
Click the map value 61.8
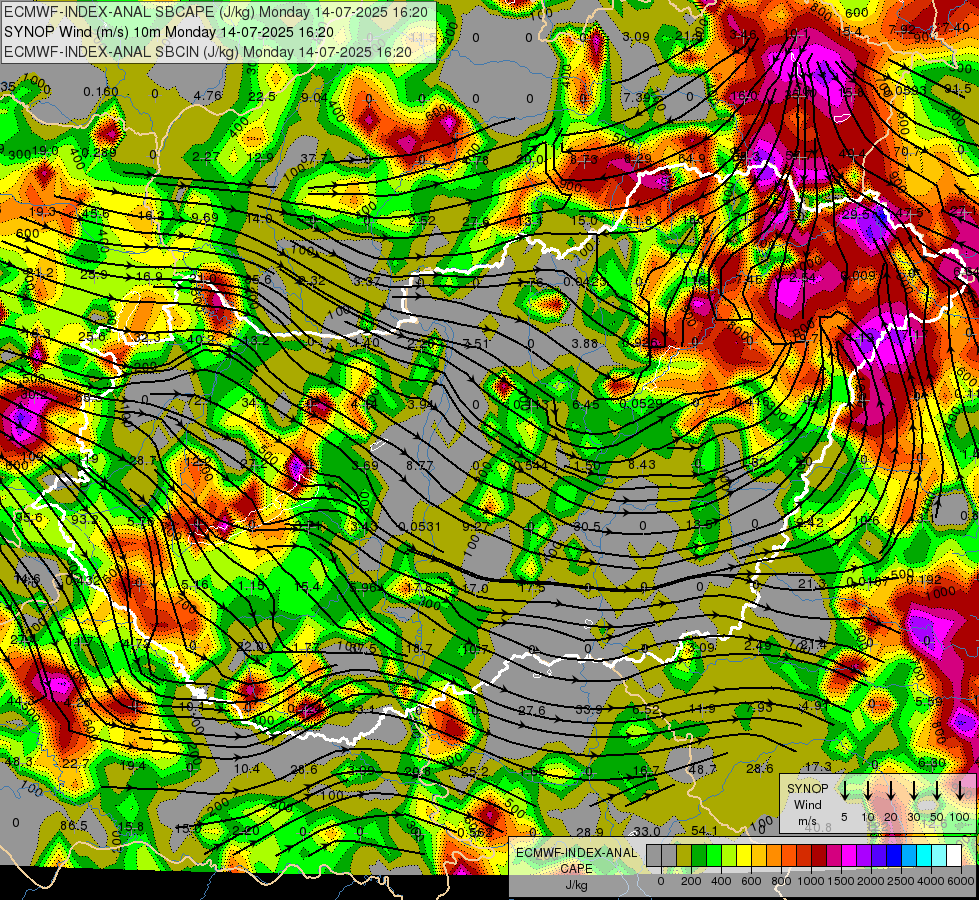[637, 220]
